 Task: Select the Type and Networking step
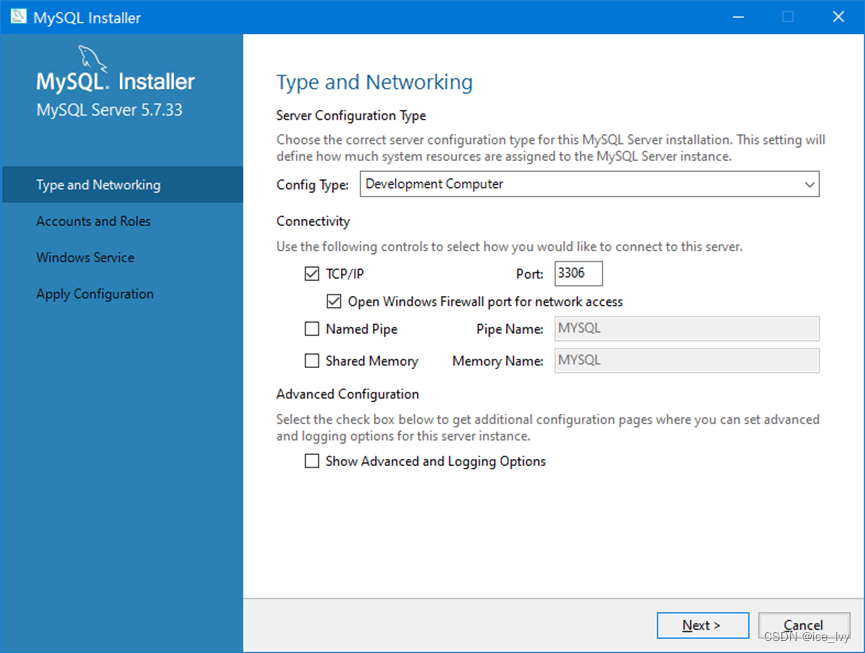click(122, 185)
